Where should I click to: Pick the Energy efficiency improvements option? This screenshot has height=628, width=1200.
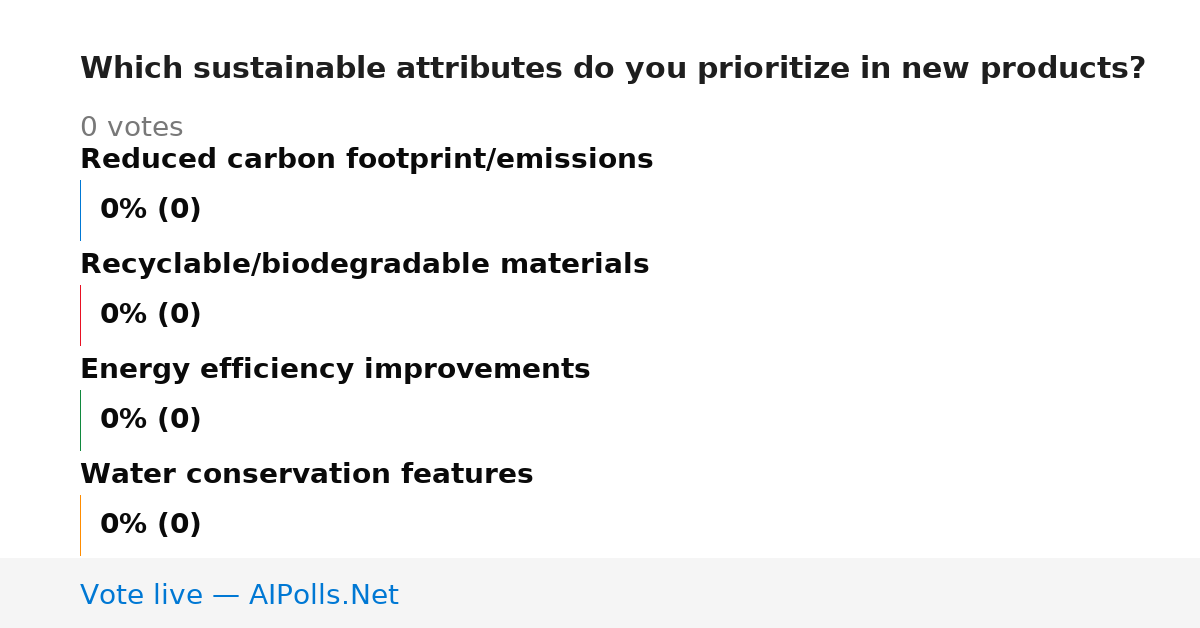[335, 369]
